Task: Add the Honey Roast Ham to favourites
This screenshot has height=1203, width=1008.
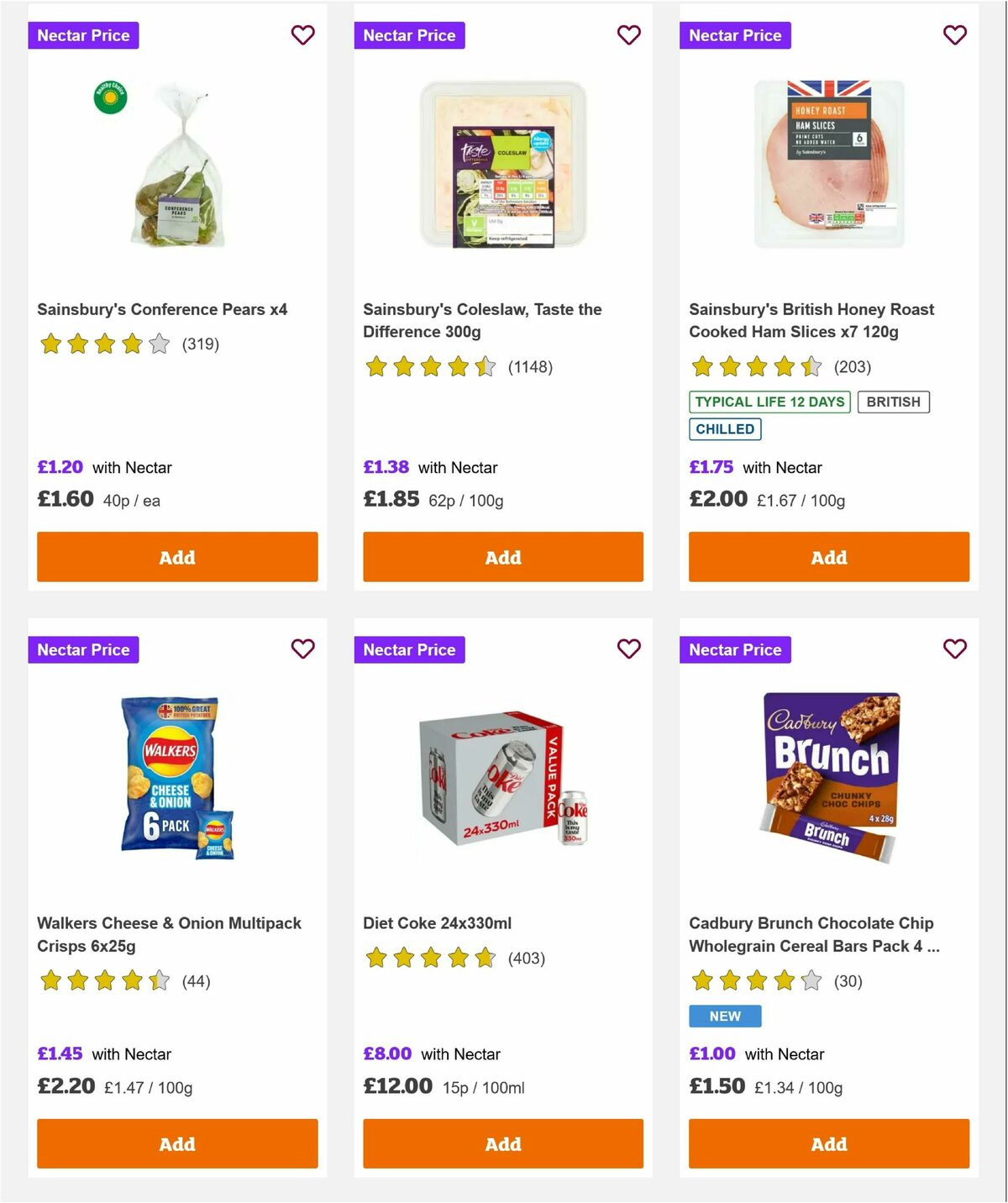Action: pos(954,35)
